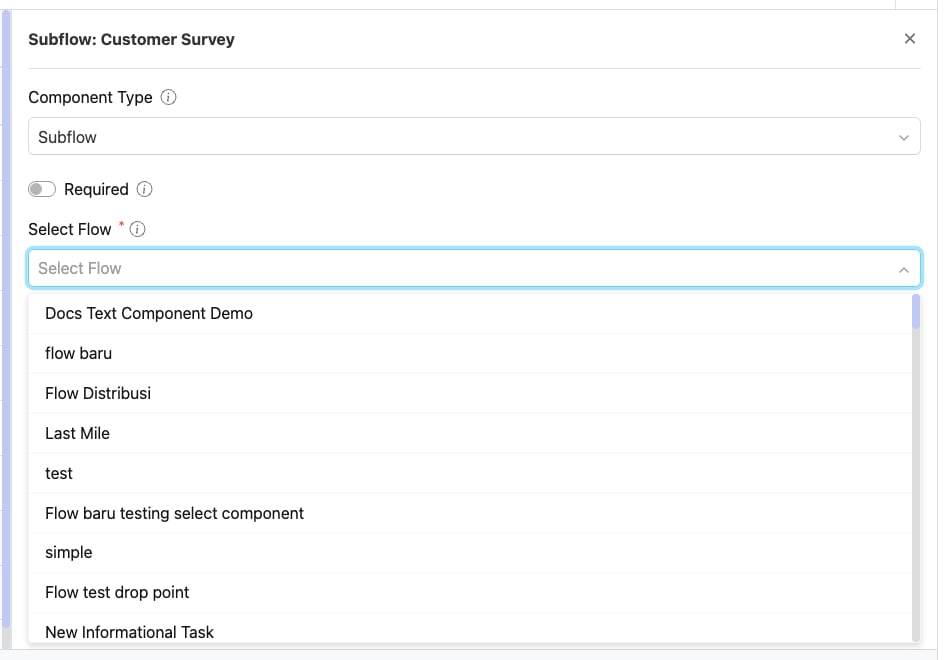Viewport: 950px width, 660px height.
Task: Click the info icon next to Required
Action: (144, 189)
